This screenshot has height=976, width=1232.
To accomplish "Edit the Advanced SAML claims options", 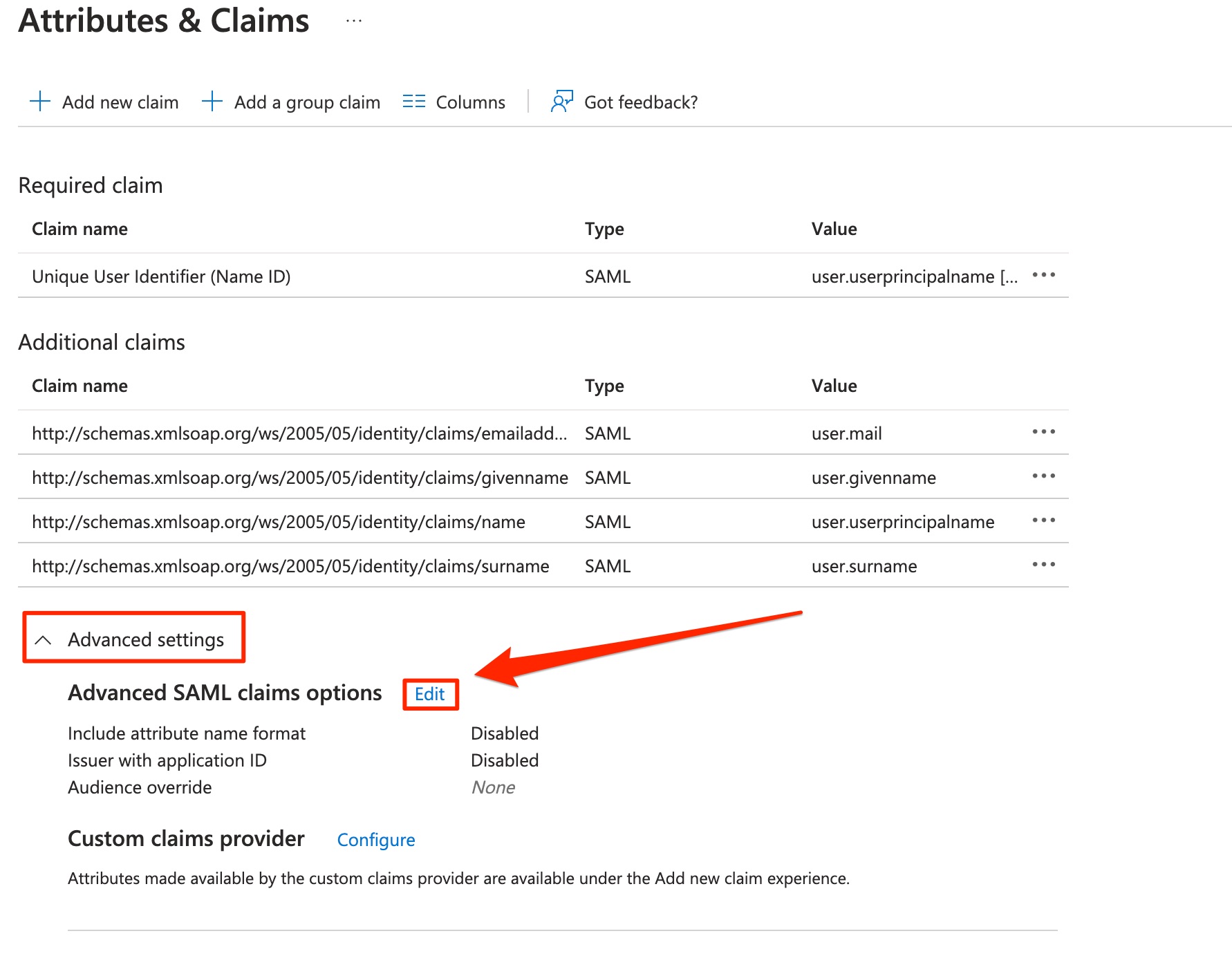I will point(430,694).
